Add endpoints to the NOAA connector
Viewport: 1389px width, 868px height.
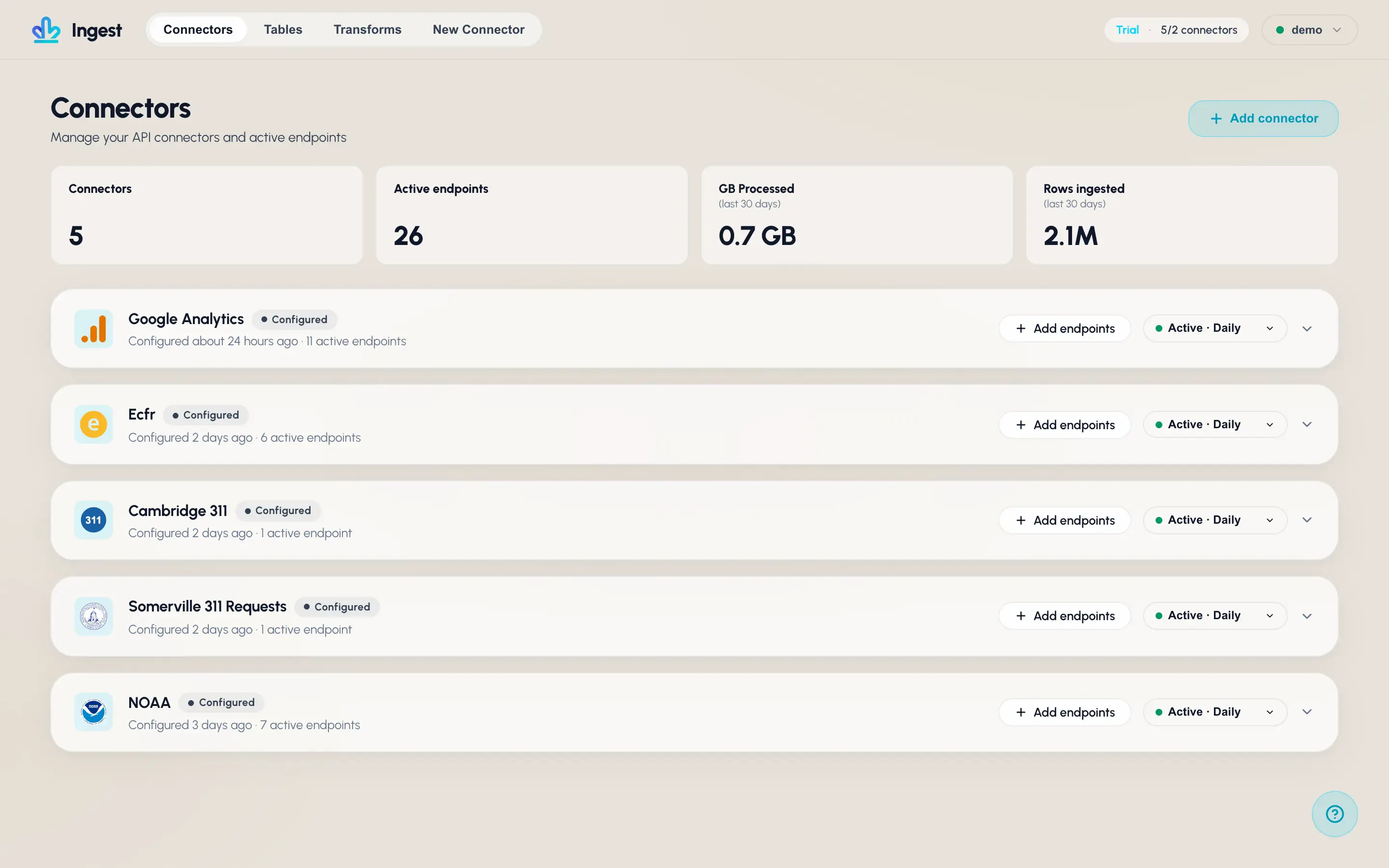click(1065, 712)
